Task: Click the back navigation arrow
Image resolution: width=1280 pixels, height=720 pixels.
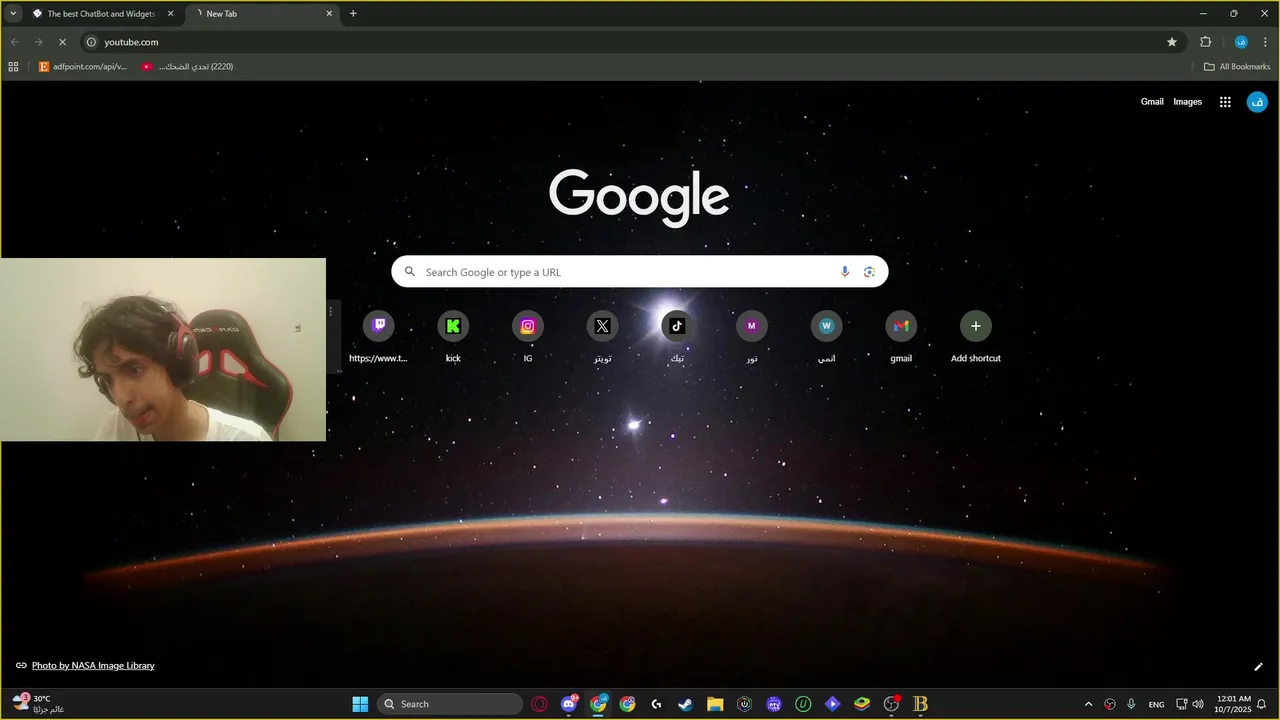Action: 14,42
